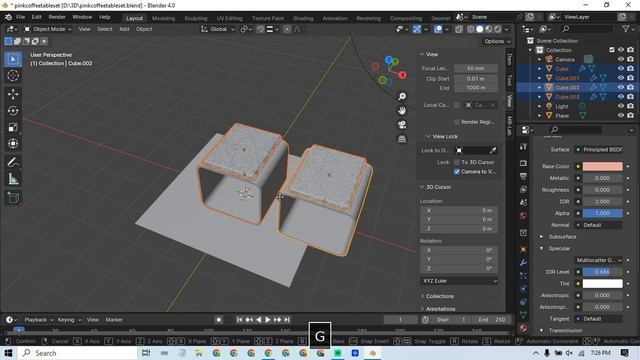Open Multiscatter distribution dropdown
The image size is (640, 360).
[x=599, y=260]
